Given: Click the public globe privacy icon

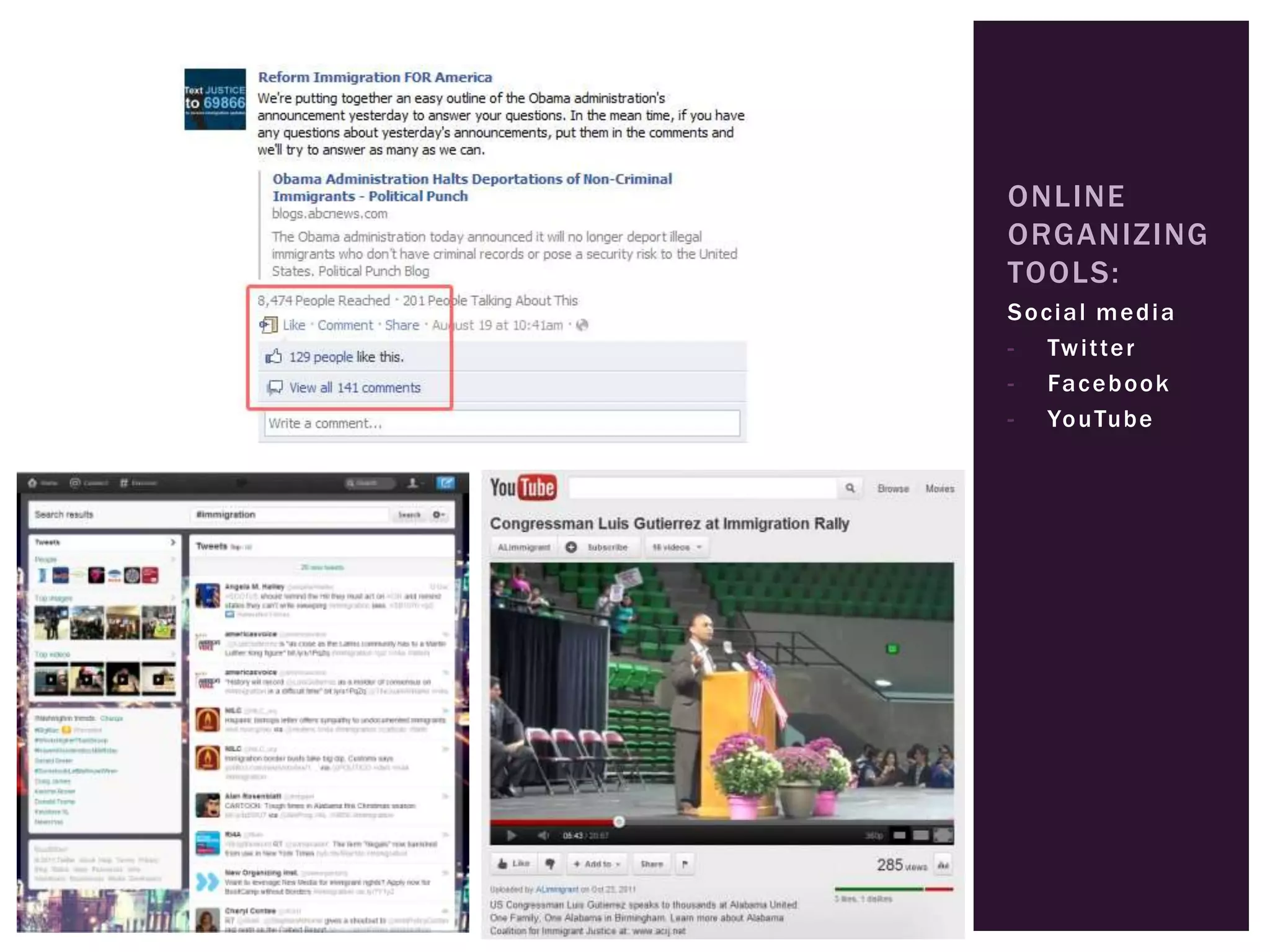Looking at the screenshot, I should pos(582,325).
